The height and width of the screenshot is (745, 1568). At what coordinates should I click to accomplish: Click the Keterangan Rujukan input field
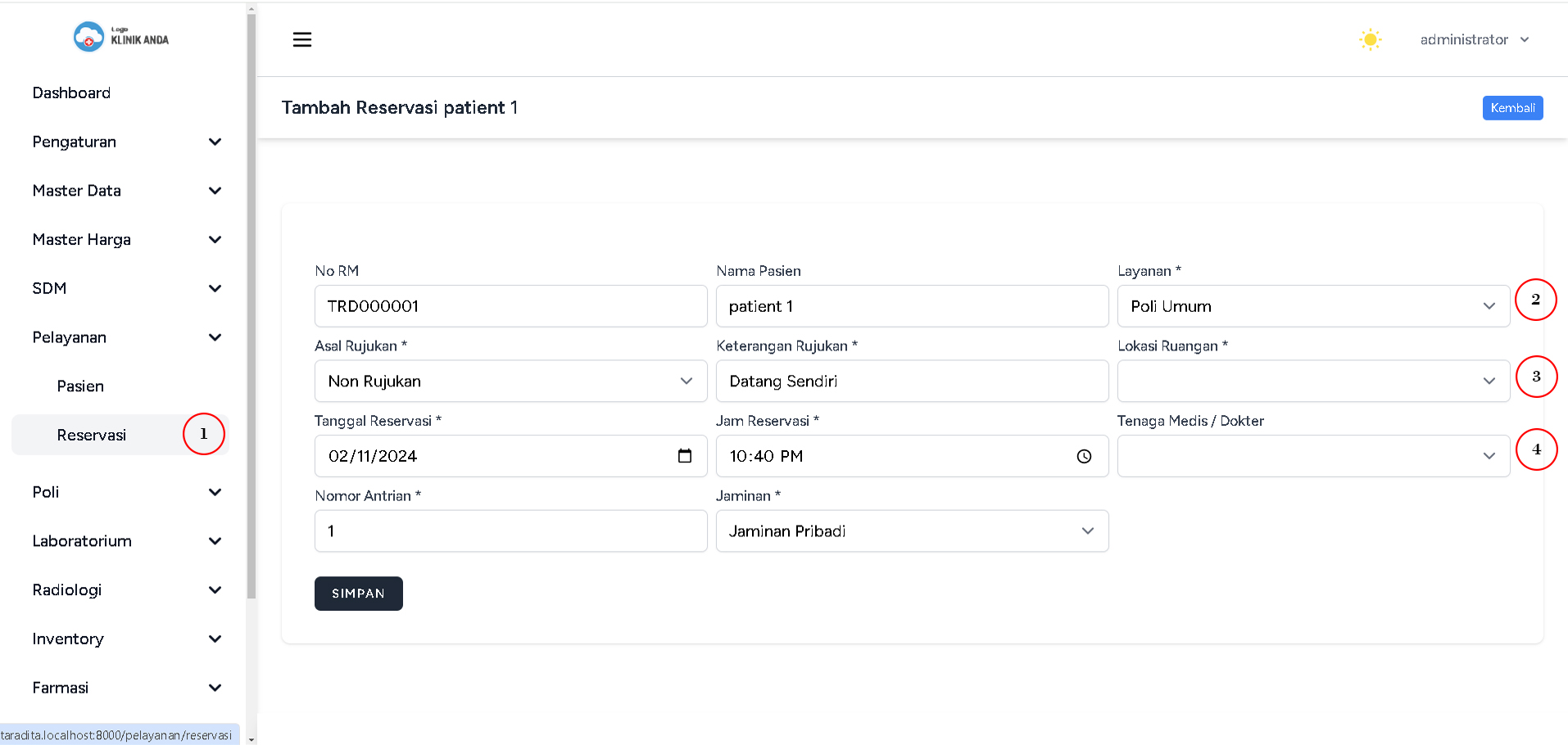(911, 382)
